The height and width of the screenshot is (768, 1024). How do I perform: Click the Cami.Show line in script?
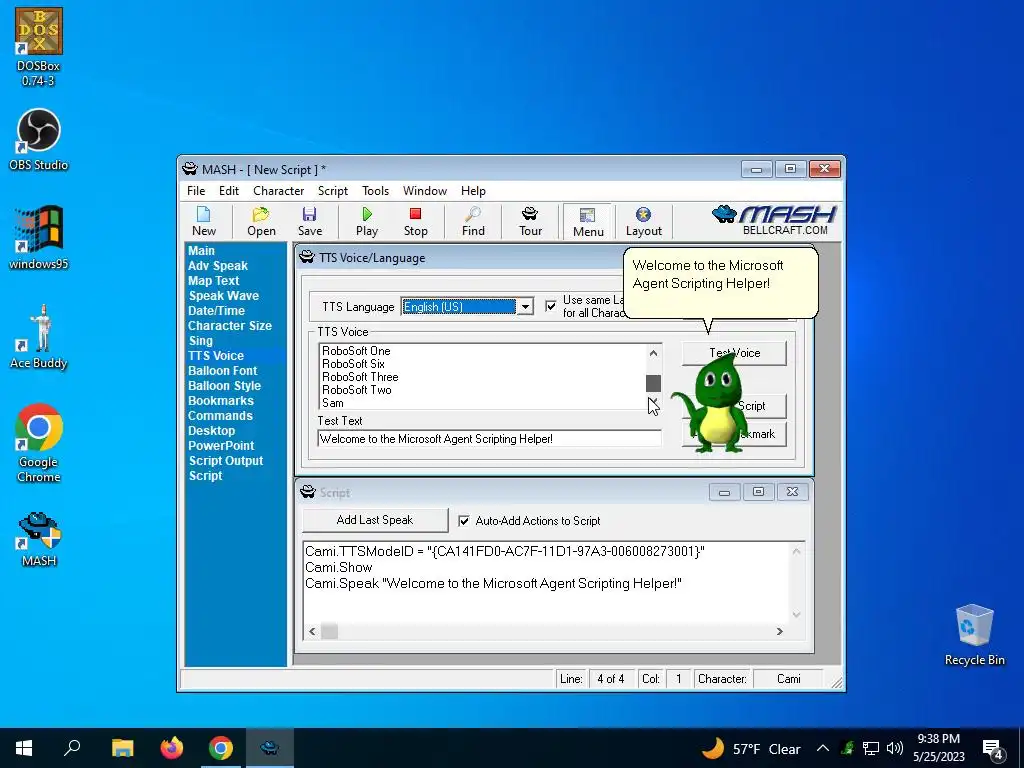coord(338,568)
